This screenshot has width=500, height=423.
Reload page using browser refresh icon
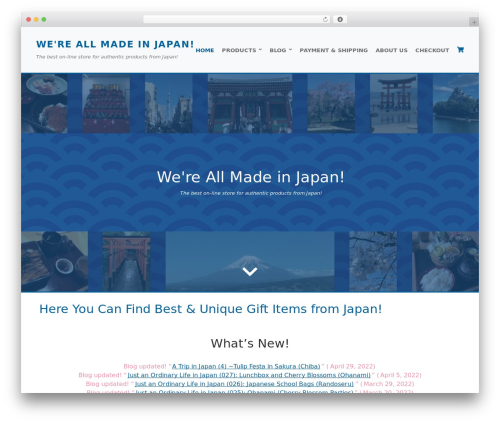pos(325,19)
